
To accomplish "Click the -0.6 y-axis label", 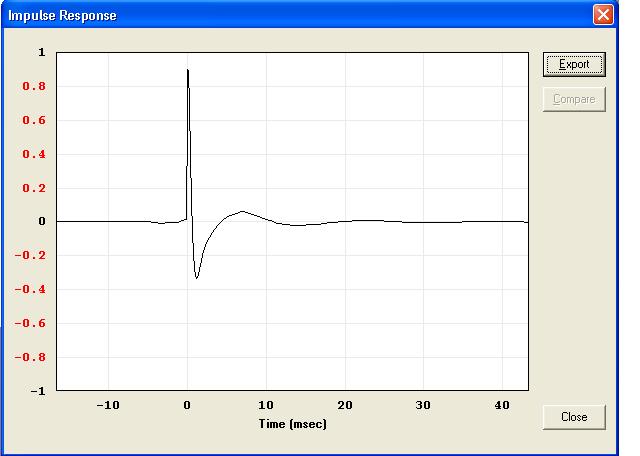I will (30, 323).
